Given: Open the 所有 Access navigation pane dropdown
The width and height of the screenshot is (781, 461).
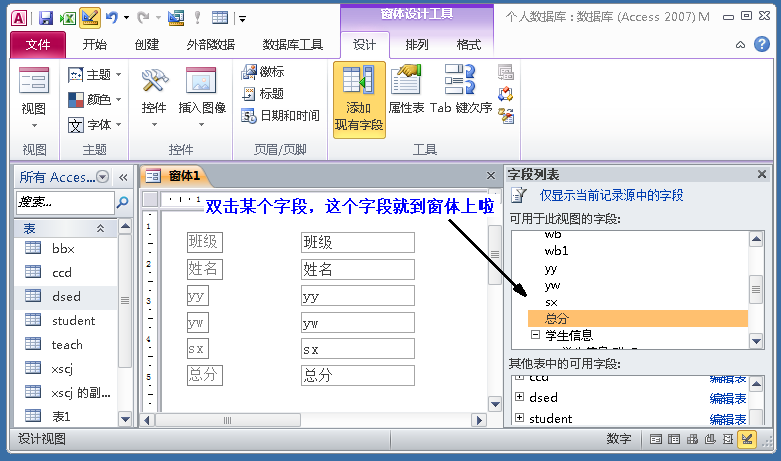Looking at the screenshot, I should 103,177.
